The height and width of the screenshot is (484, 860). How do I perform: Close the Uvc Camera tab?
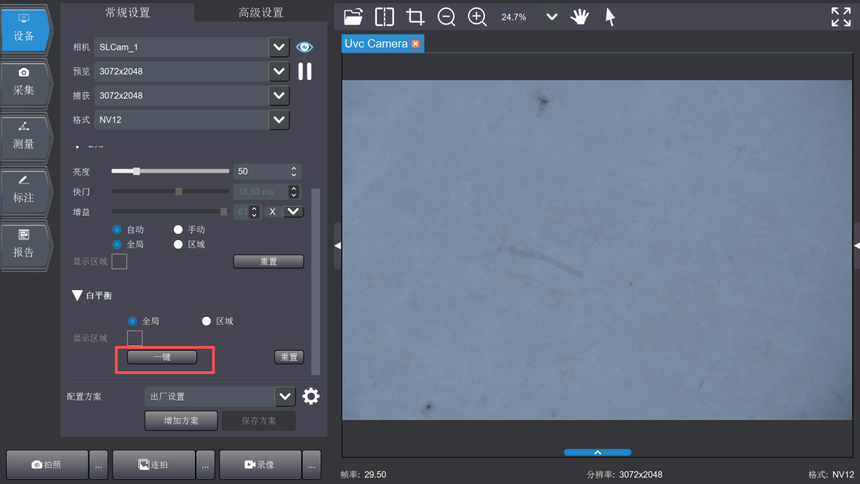click(x=416, y=44)
